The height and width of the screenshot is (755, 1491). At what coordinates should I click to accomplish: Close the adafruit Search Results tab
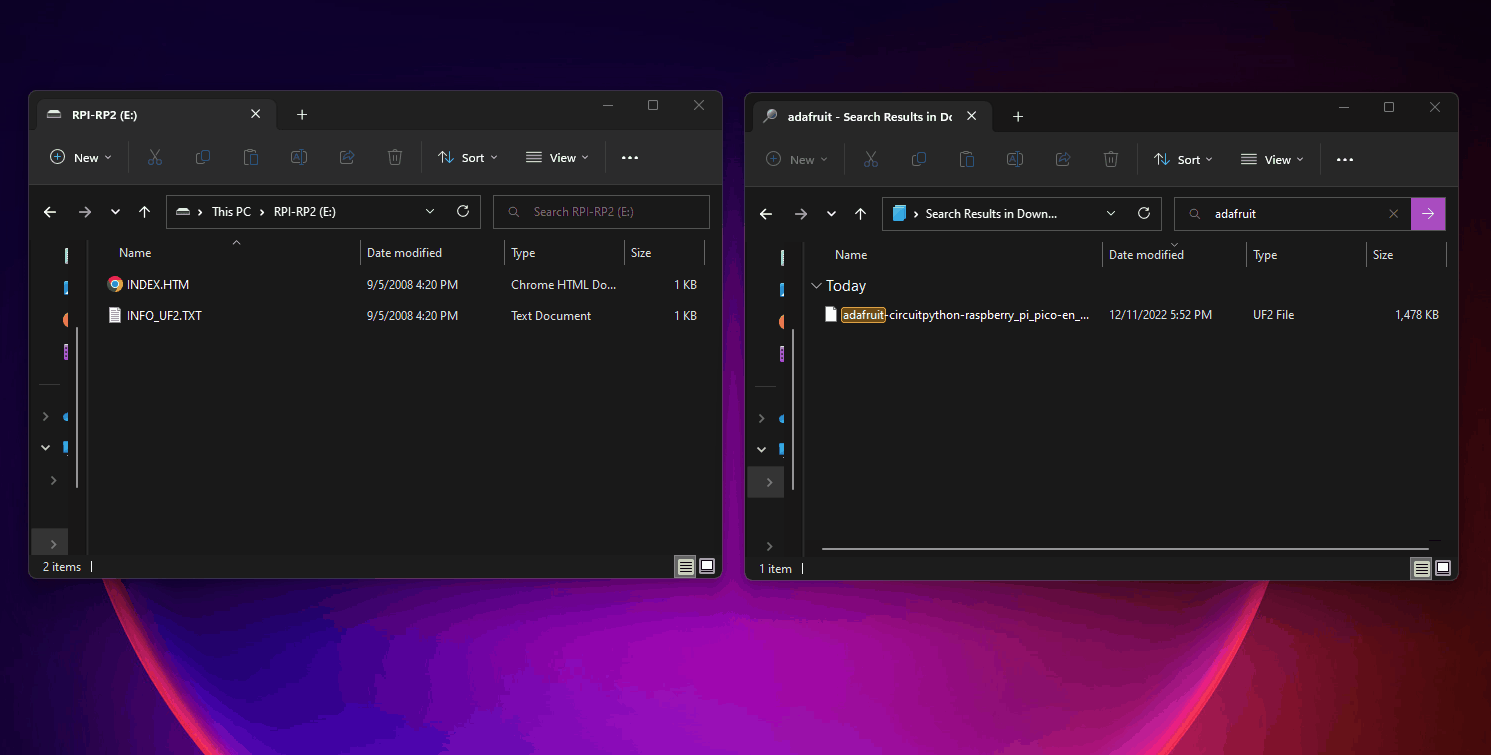[971, 116]
